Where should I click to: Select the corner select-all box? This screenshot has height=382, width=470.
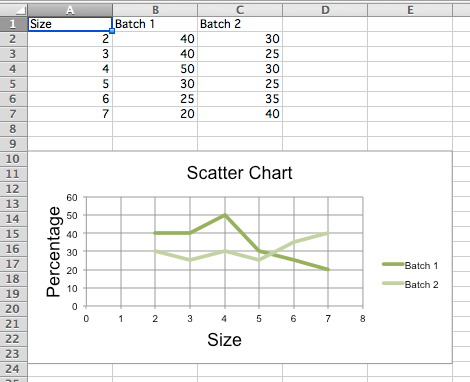13,10
